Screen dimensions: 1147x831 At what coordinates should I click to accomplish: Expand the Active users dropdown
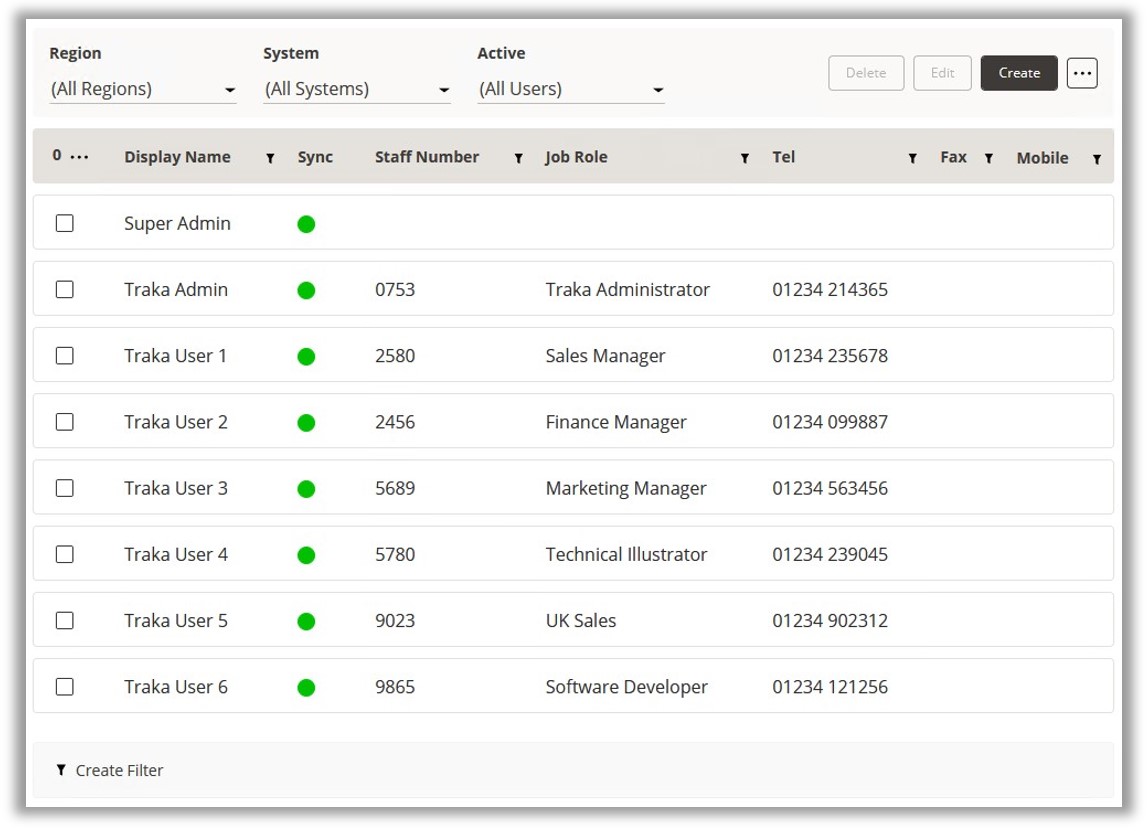click(571, 89)
